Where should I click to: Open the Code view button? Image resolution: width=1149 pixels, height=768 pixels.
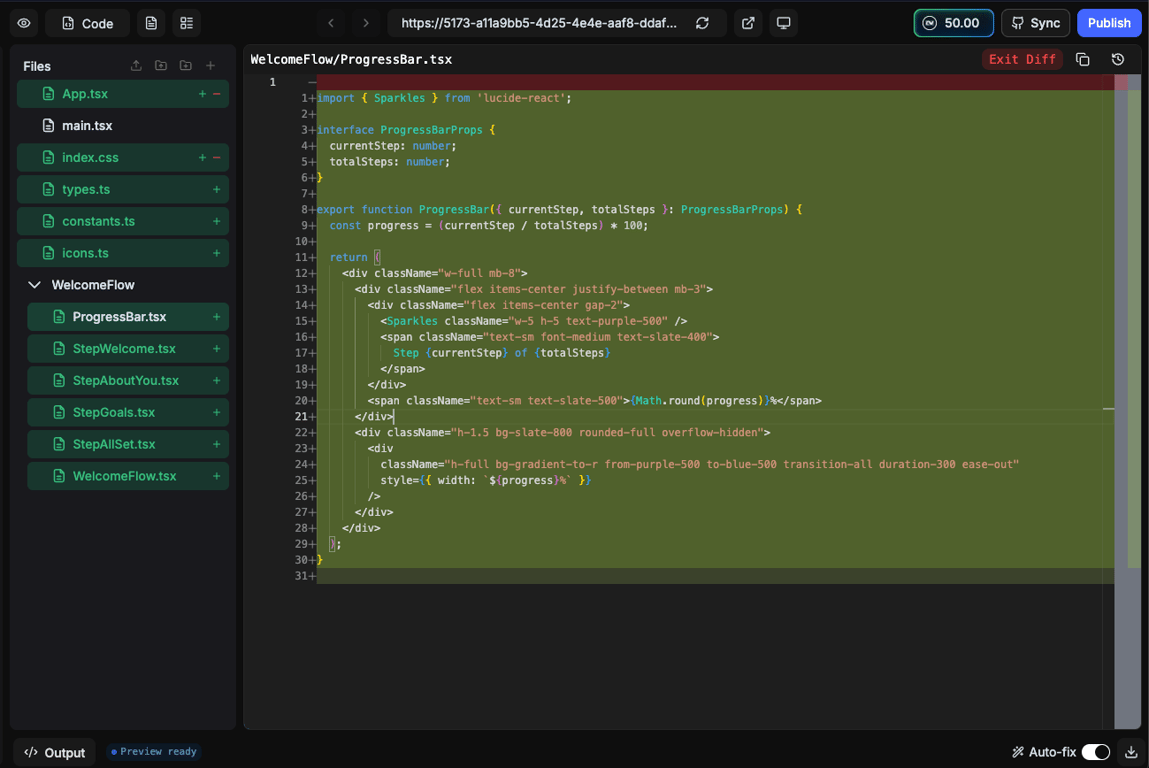click(87, 23)
